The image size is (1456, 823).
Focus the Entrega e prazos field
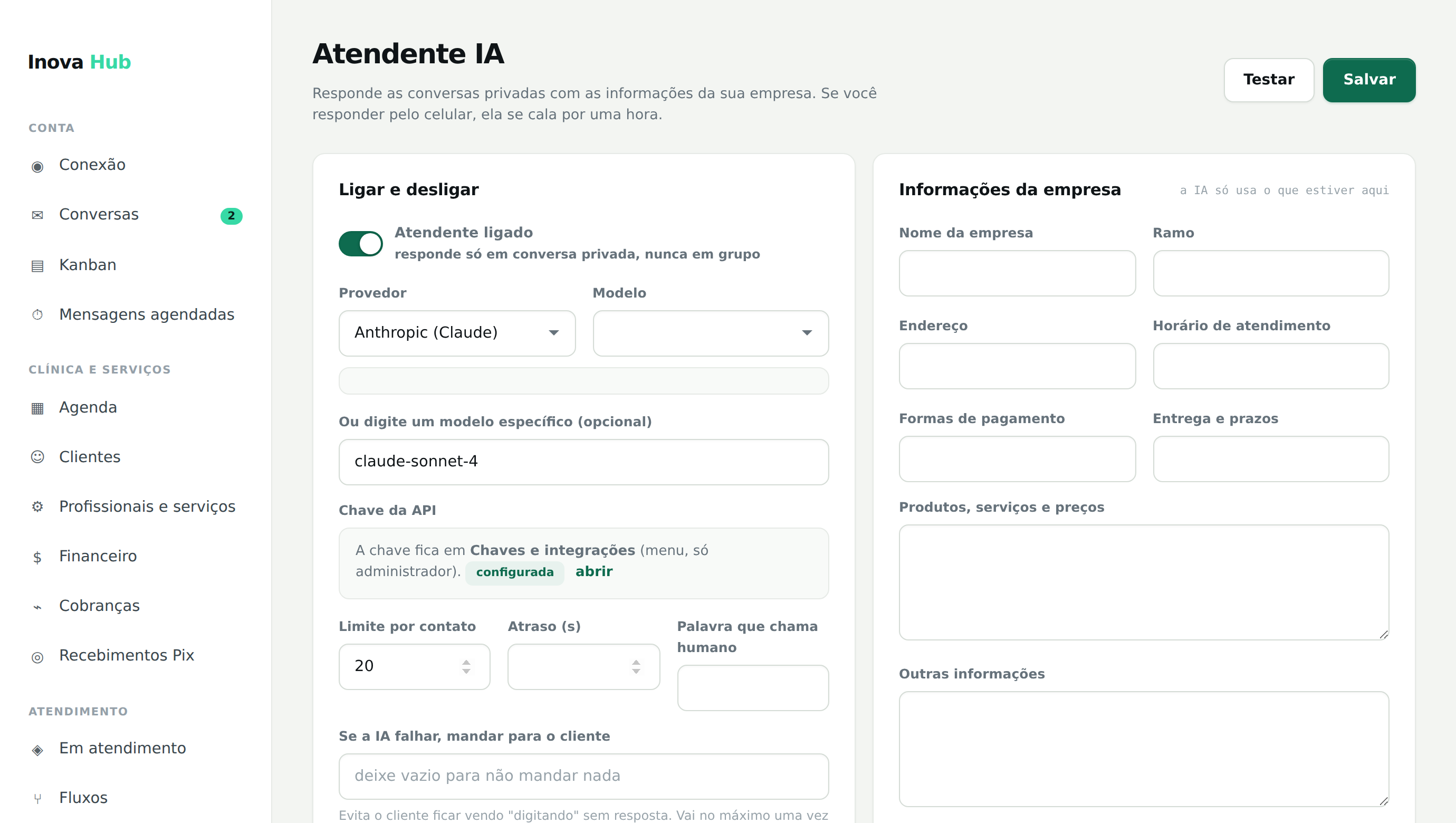[1271, 458]
